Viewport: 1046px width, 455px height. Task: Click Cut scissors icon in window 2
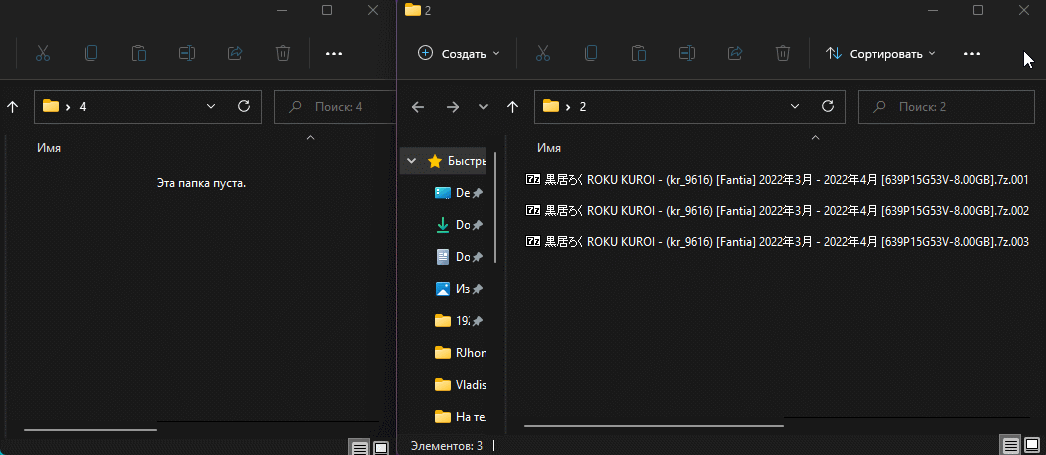click(x=543, y=53)
